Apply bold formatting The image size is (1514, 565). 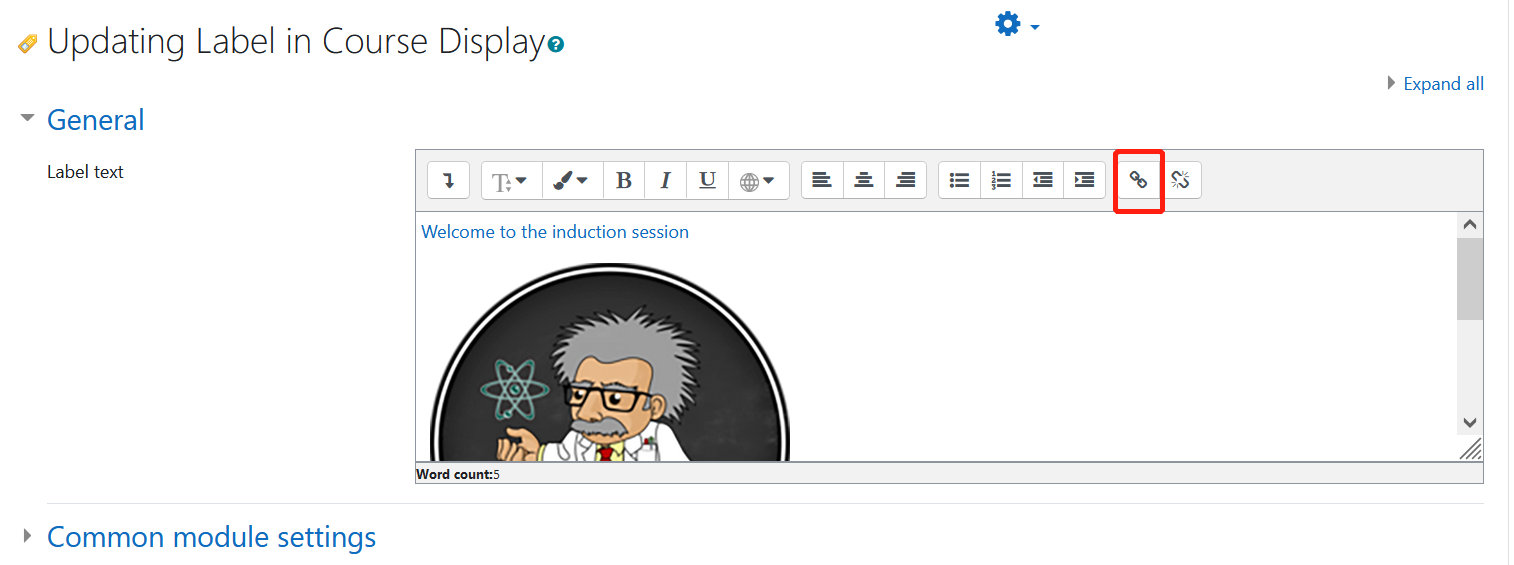click(x=624, y=181)
